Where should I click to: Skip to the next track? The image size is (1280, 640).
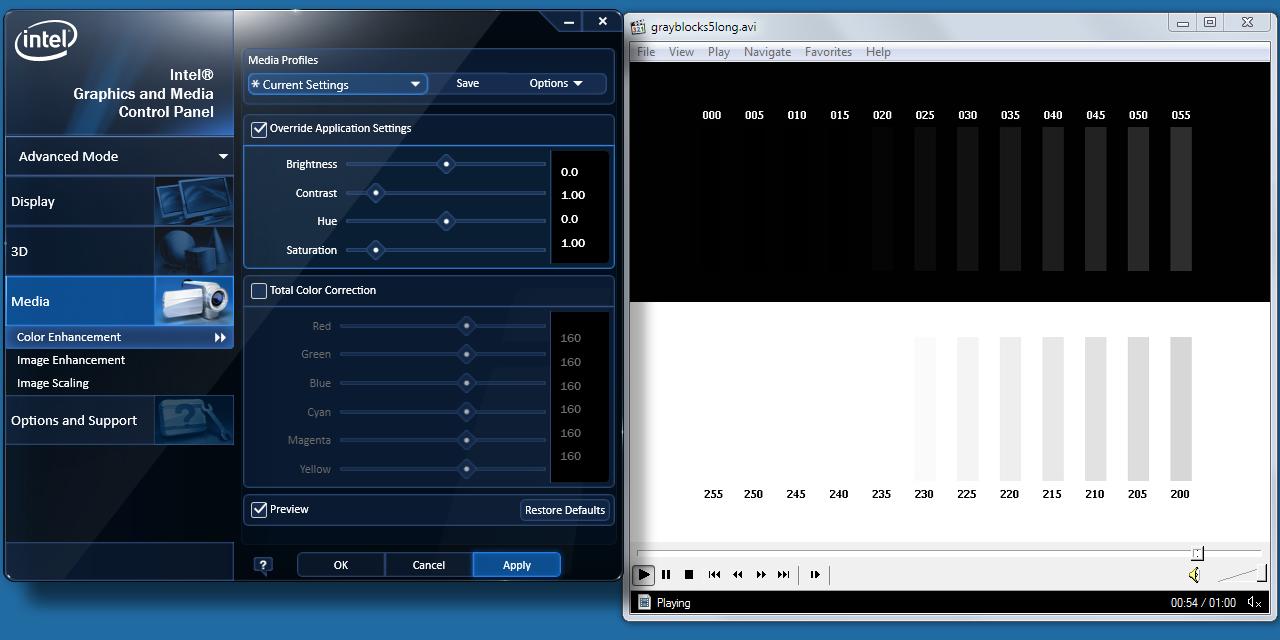click(x=784, y=574)
